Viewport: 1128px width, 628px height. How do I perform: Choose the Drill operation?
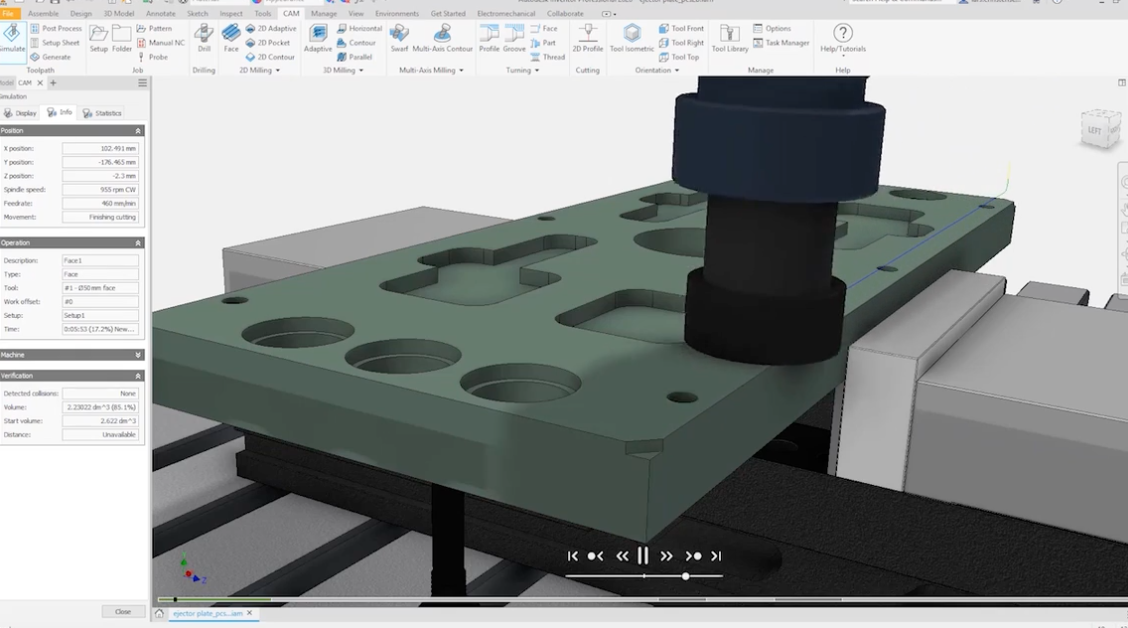click(204, 38)
